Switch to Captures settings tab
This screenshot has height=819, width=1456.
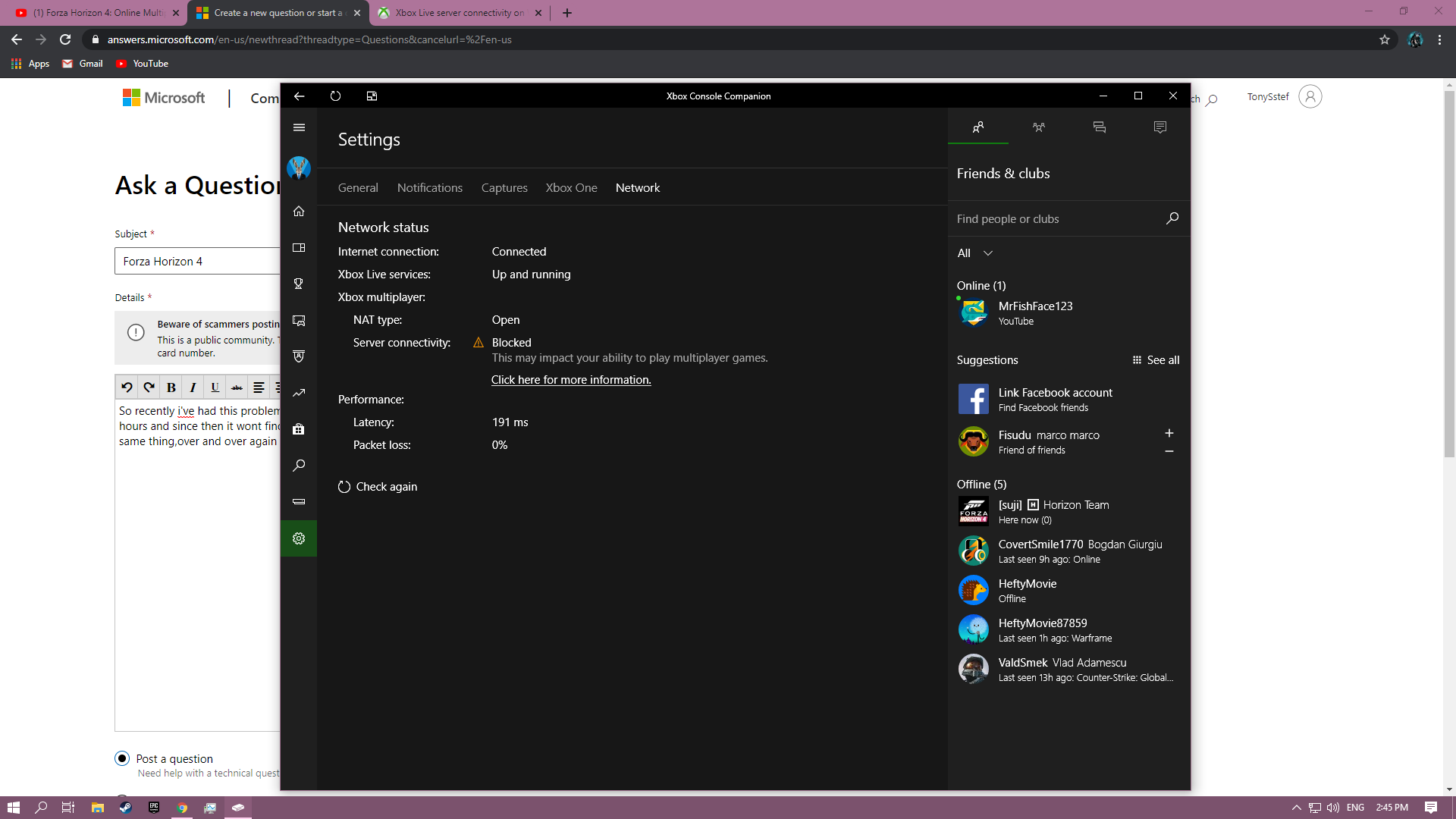[x=504, y=188]
